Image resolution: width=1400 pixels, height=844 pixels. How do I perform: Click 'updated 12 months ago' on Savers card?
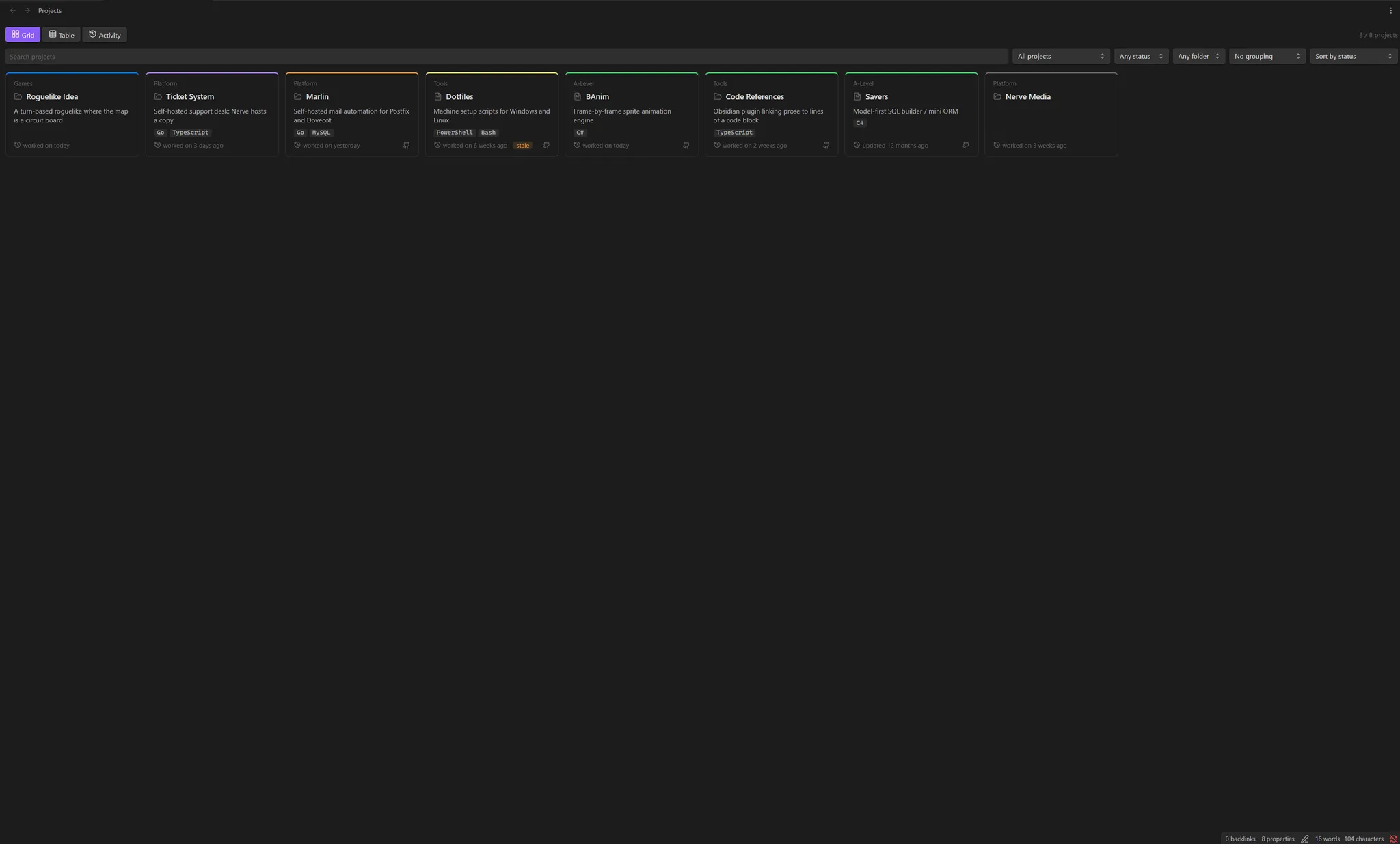pyautogui.click(x=895, y=145)
